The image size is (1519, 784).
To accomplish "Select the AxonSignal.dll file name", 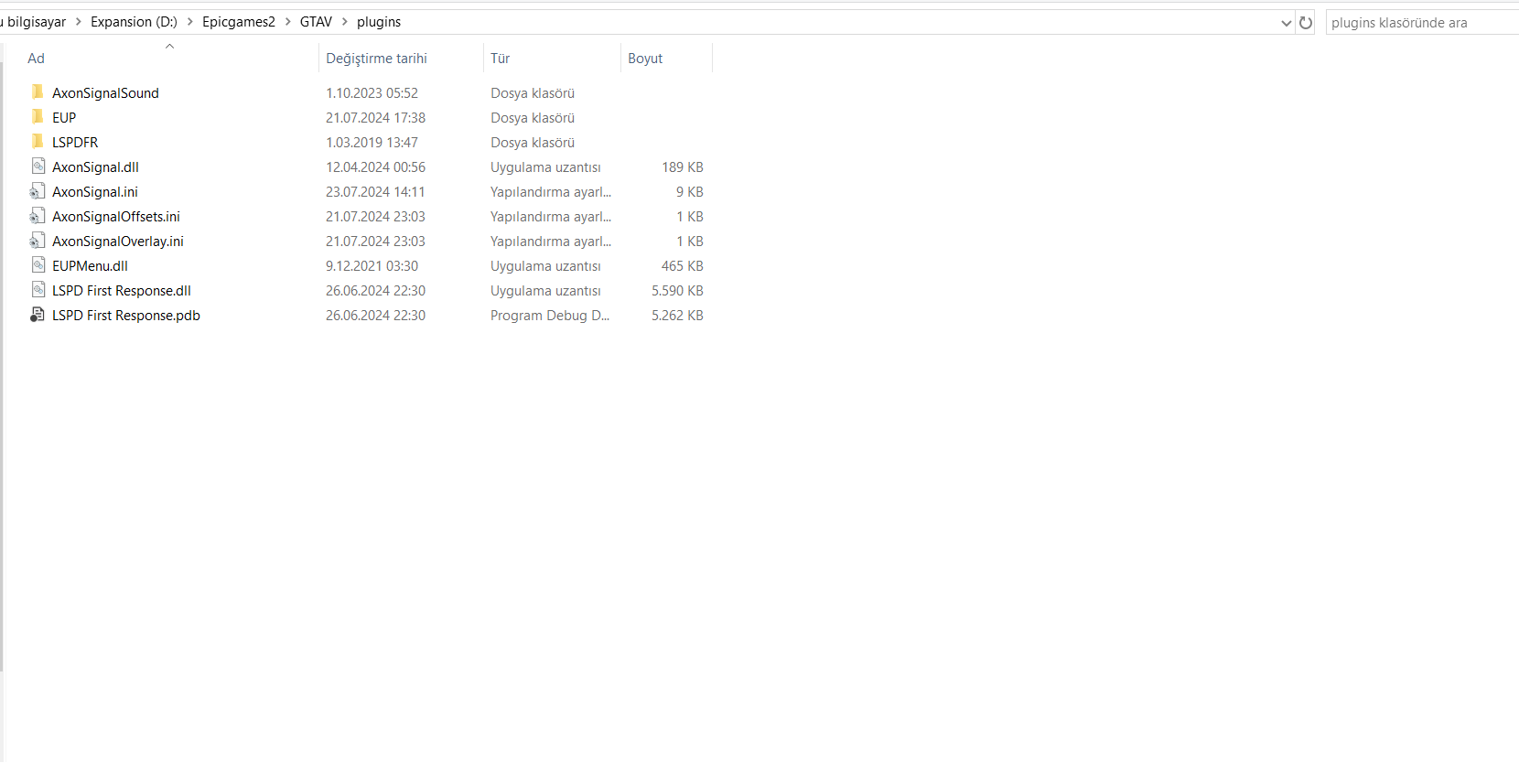I will pyautogui.click(x=95, y=167).
